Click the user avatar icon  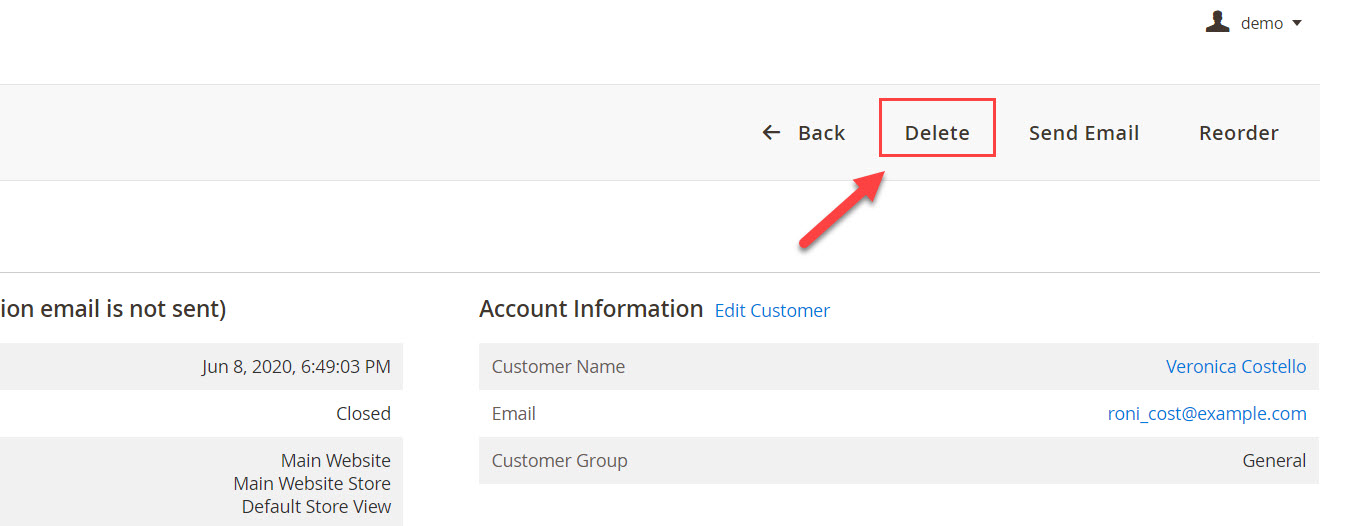(x=1217, y=22)
